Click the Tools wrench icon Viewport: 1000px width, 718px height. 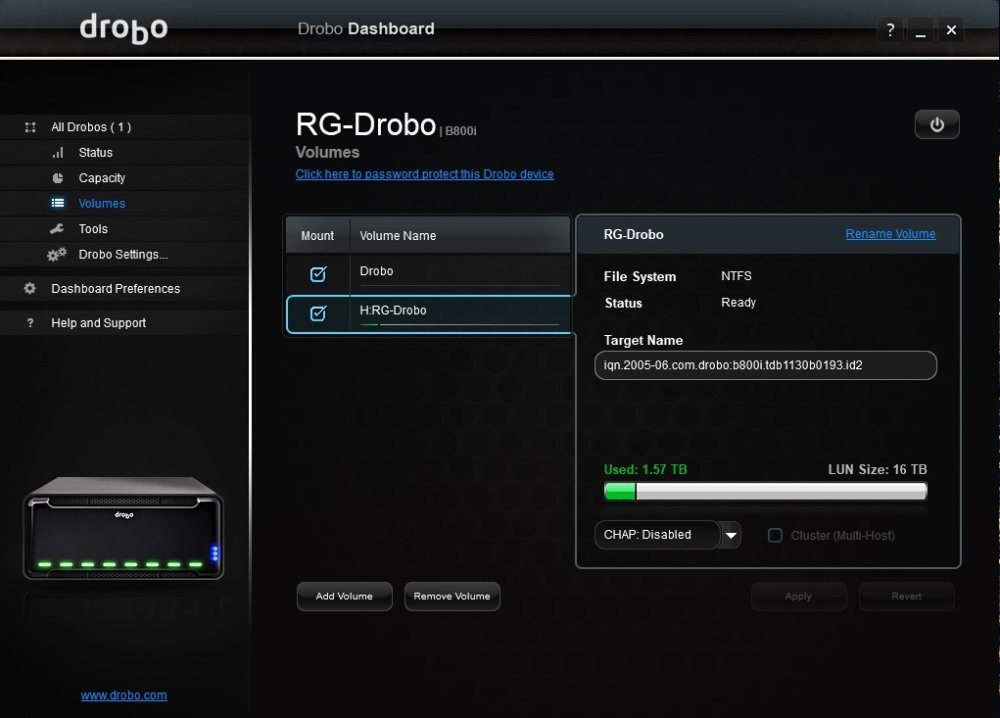tap(57, 229)
